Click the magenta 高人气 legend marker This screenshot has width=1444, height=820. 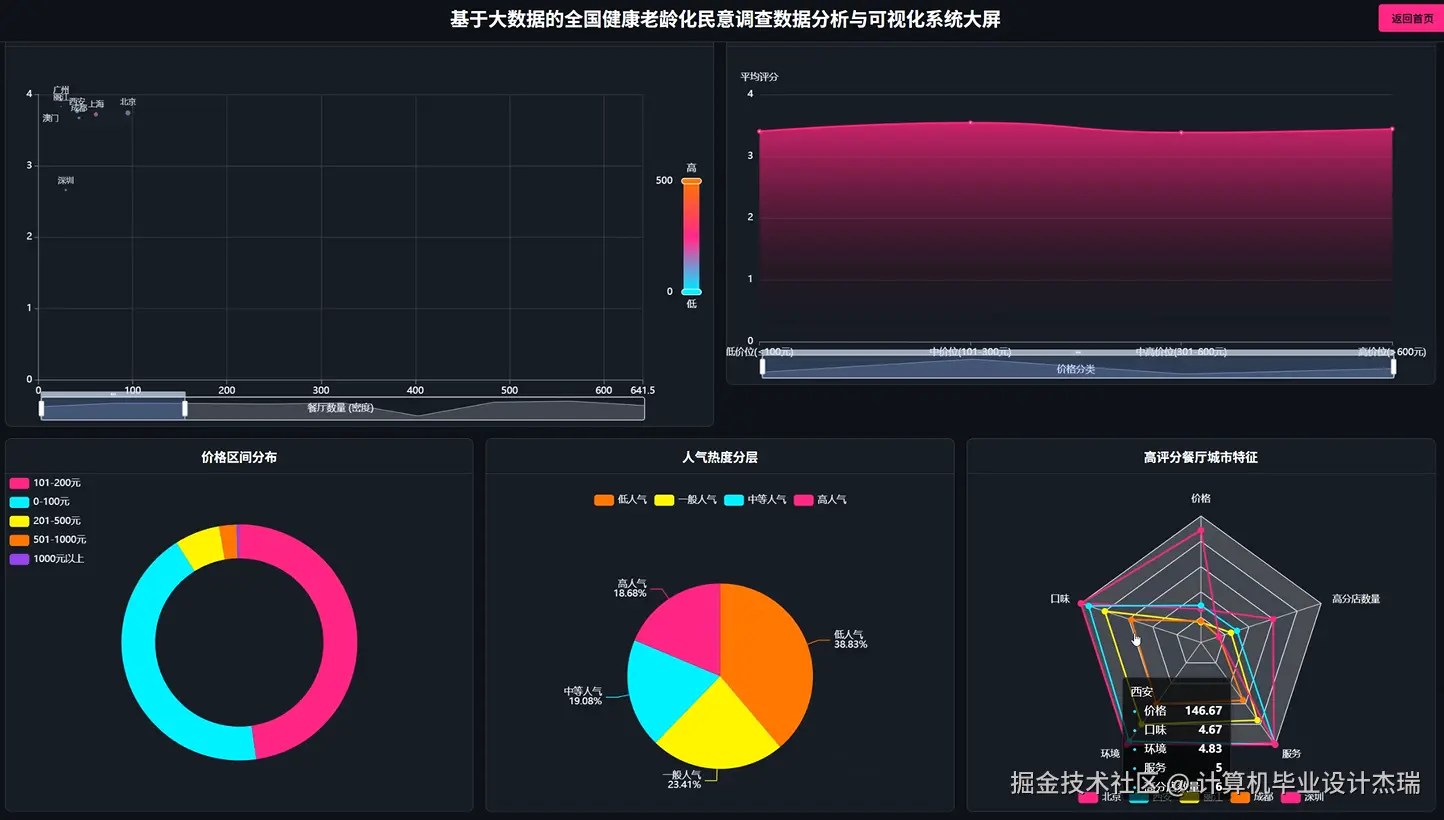point(803,499)
